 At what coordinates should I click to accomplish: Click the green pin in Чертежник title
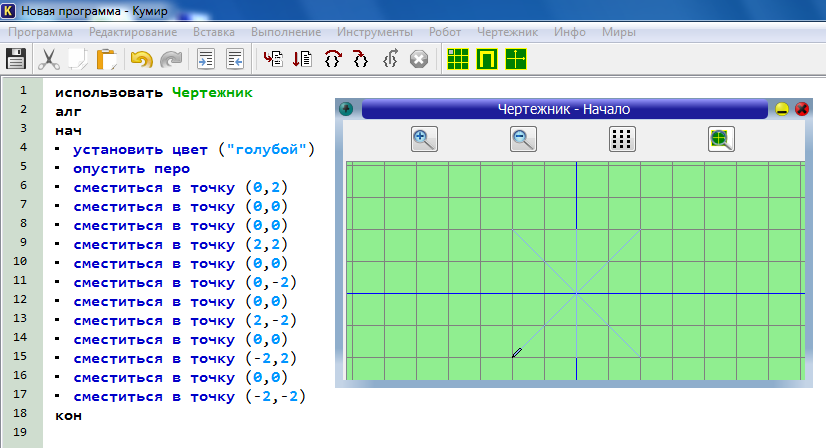pyautogui.click(x=346, y=109)
